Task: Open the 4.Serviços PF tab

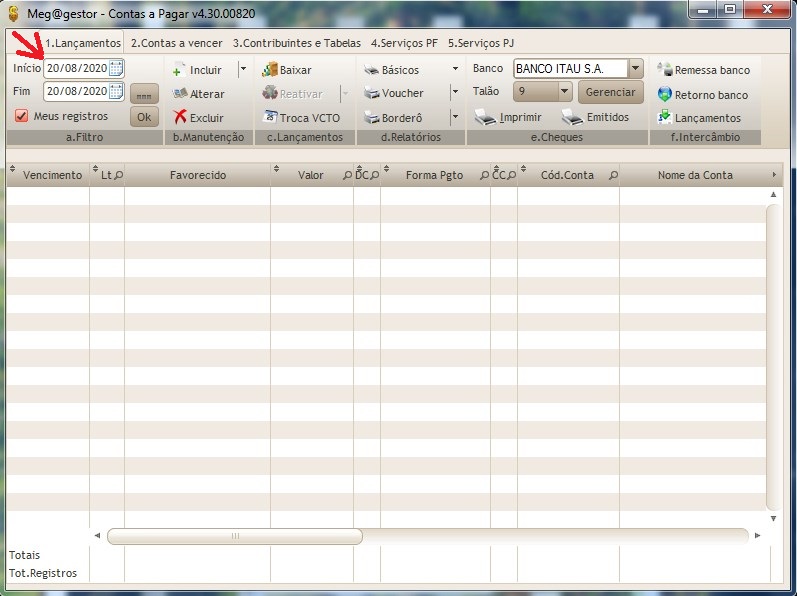Action: pyautogui.click(x=404, y=43)
